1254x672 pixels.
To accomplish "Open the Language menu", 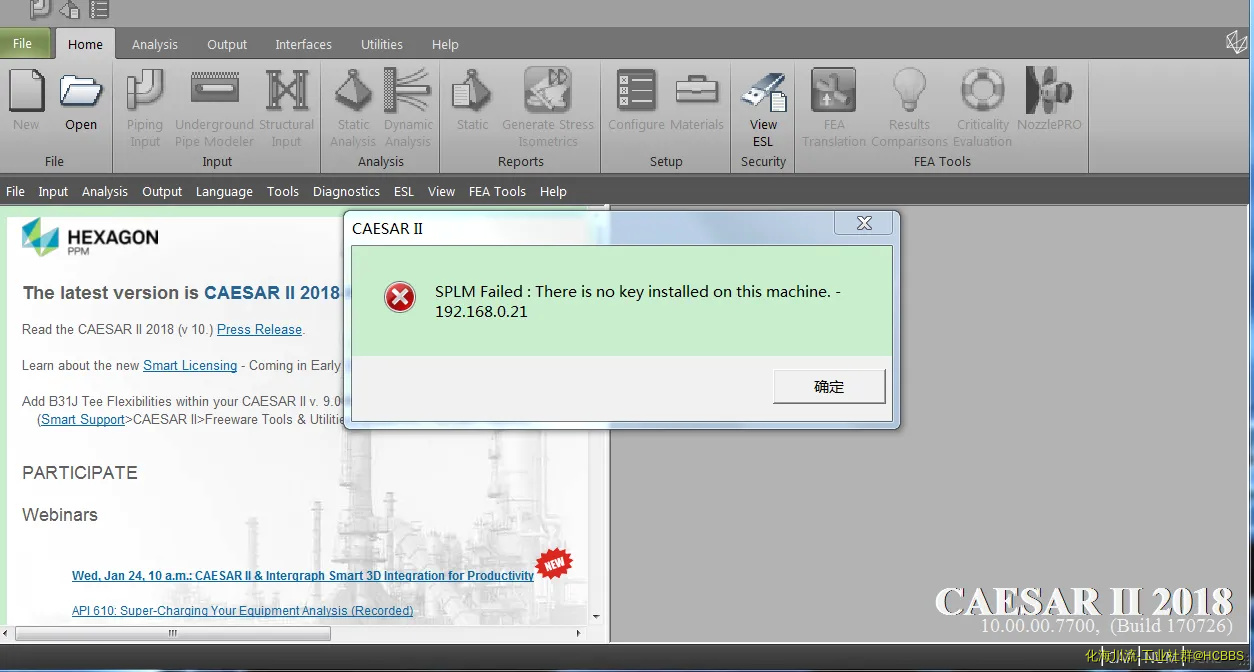I will pyautogui.click(x=224, y=191).
